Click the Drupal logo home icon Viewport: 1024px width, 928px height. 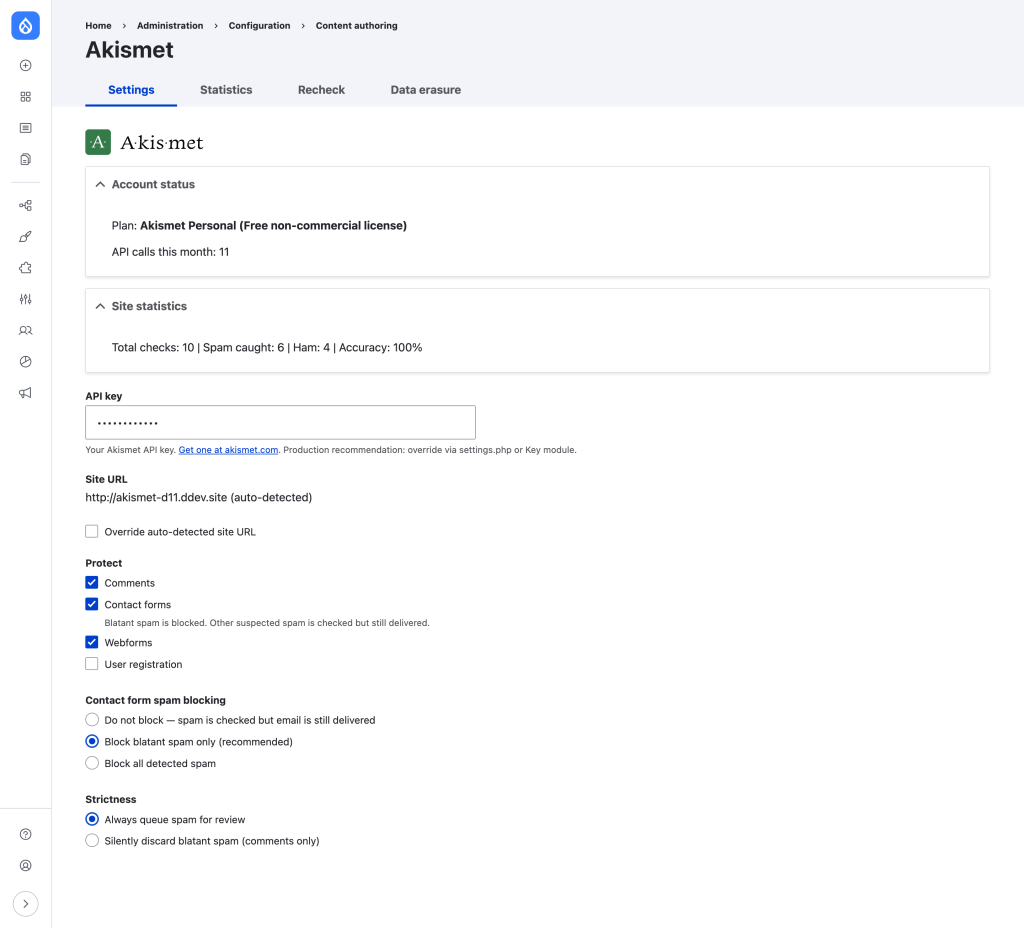(x=25, y=25)
